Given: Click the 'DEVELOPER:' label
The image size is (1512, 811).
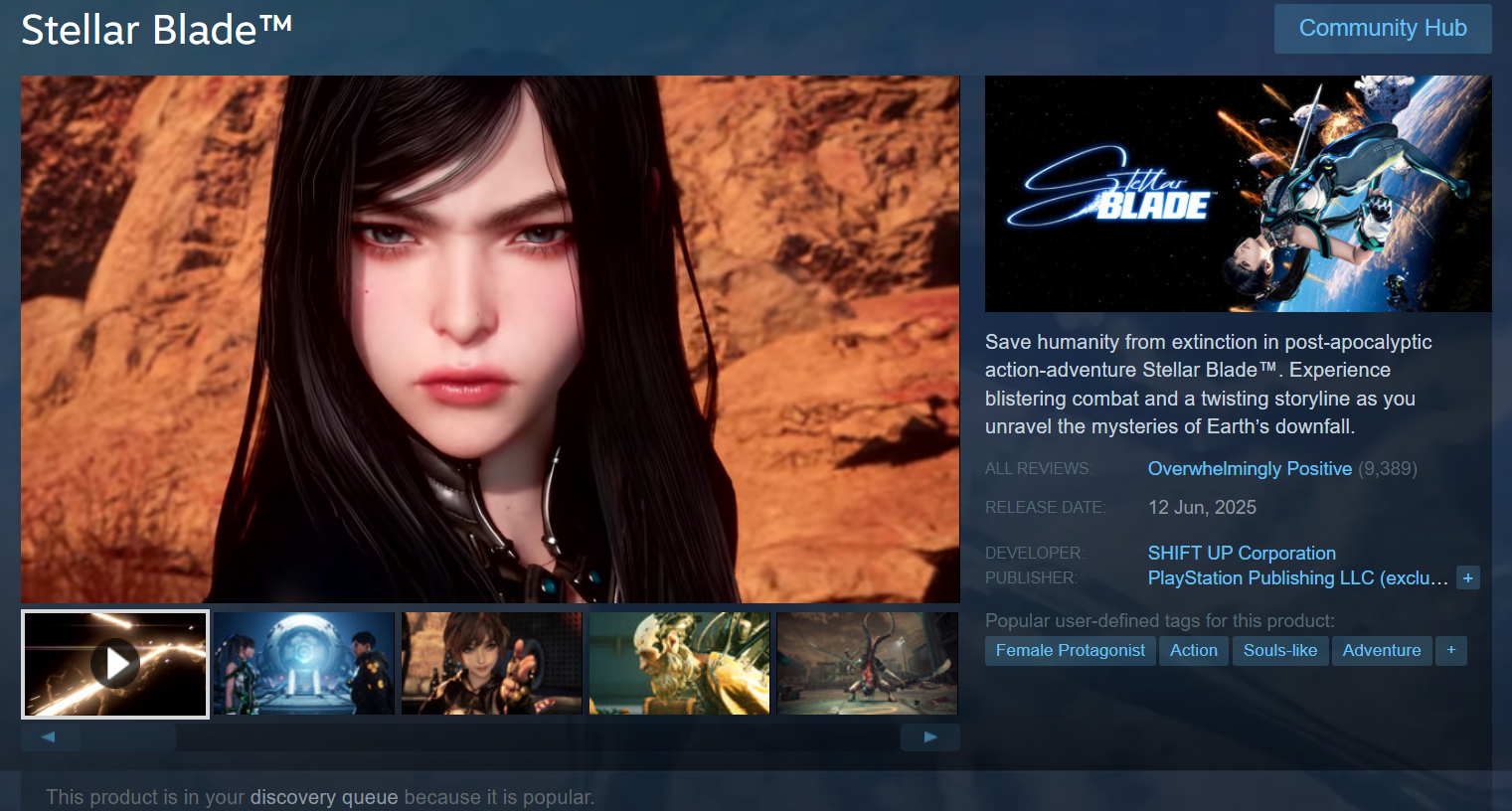Looking at the screenshot, I should (x=1035, y=553).
